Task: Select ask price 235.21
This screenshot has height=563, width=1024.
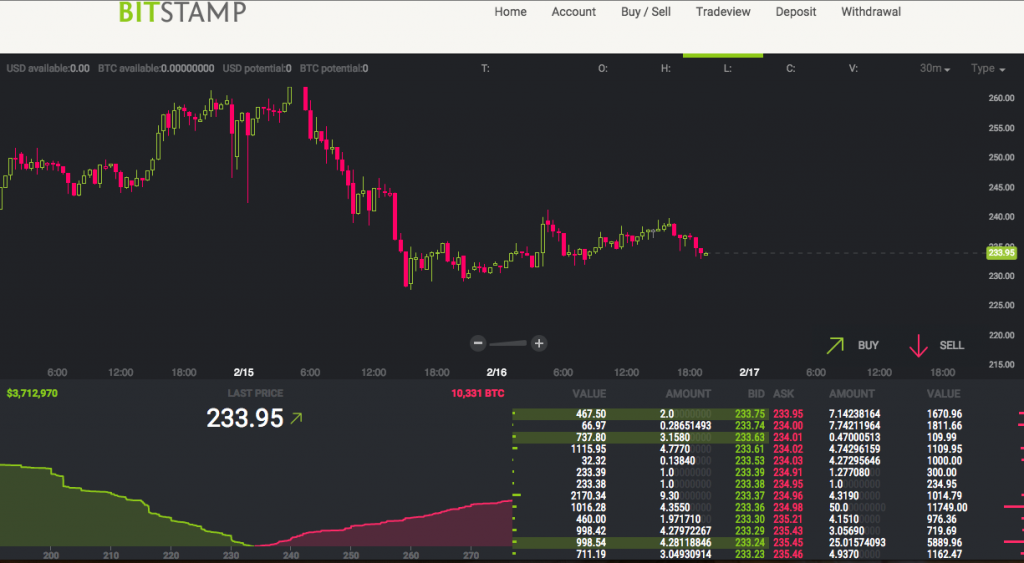Action: [x=788, y=519]
